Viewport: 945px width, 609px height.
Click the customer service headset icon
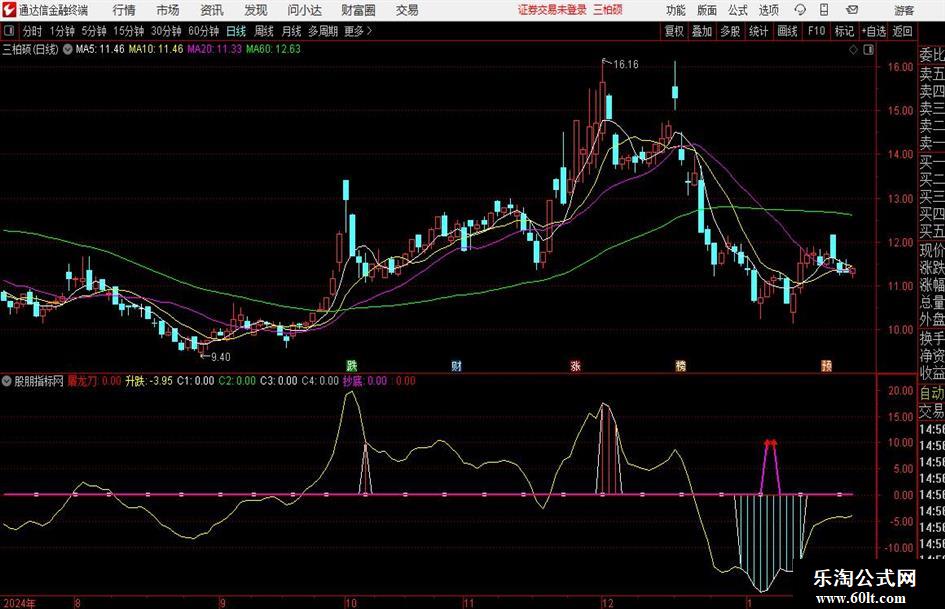point(800,10)
